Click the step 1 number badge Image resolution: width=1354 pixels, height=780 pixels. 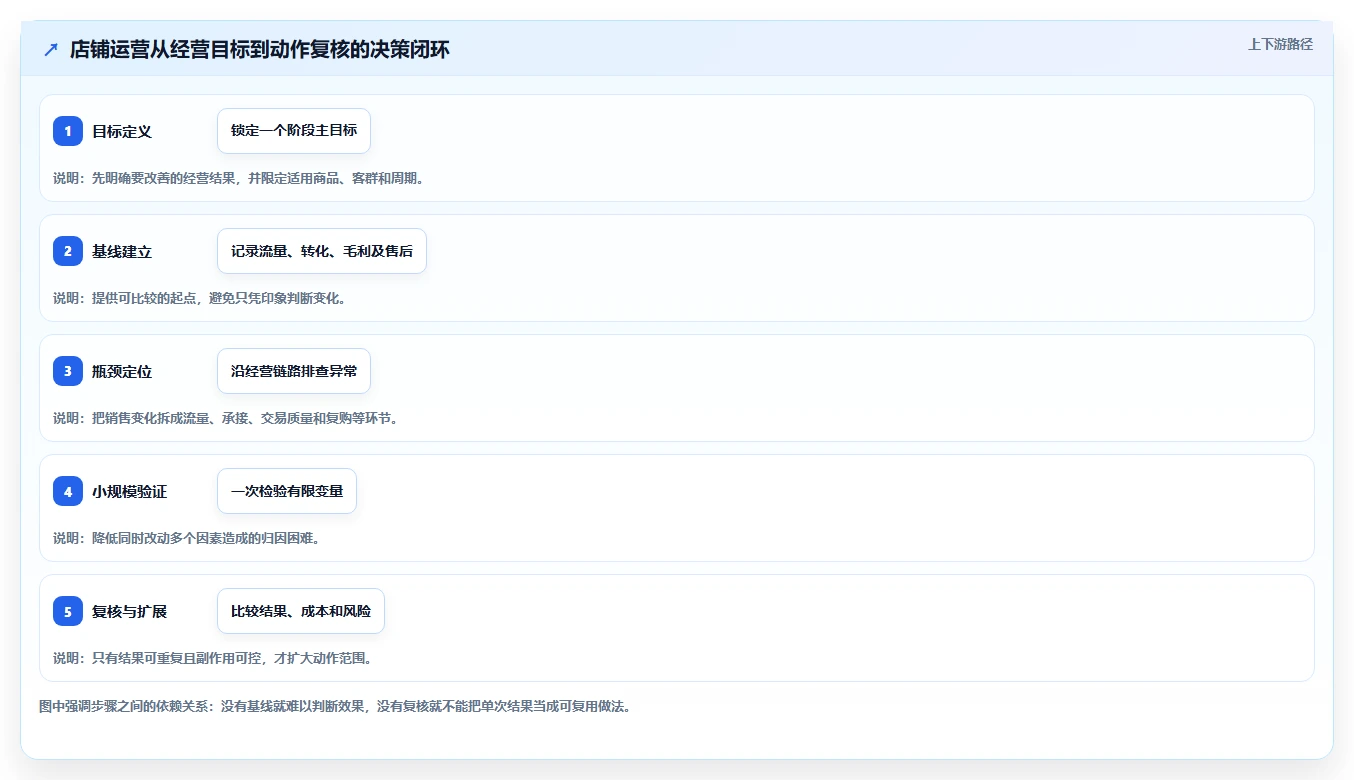(68, 131)
